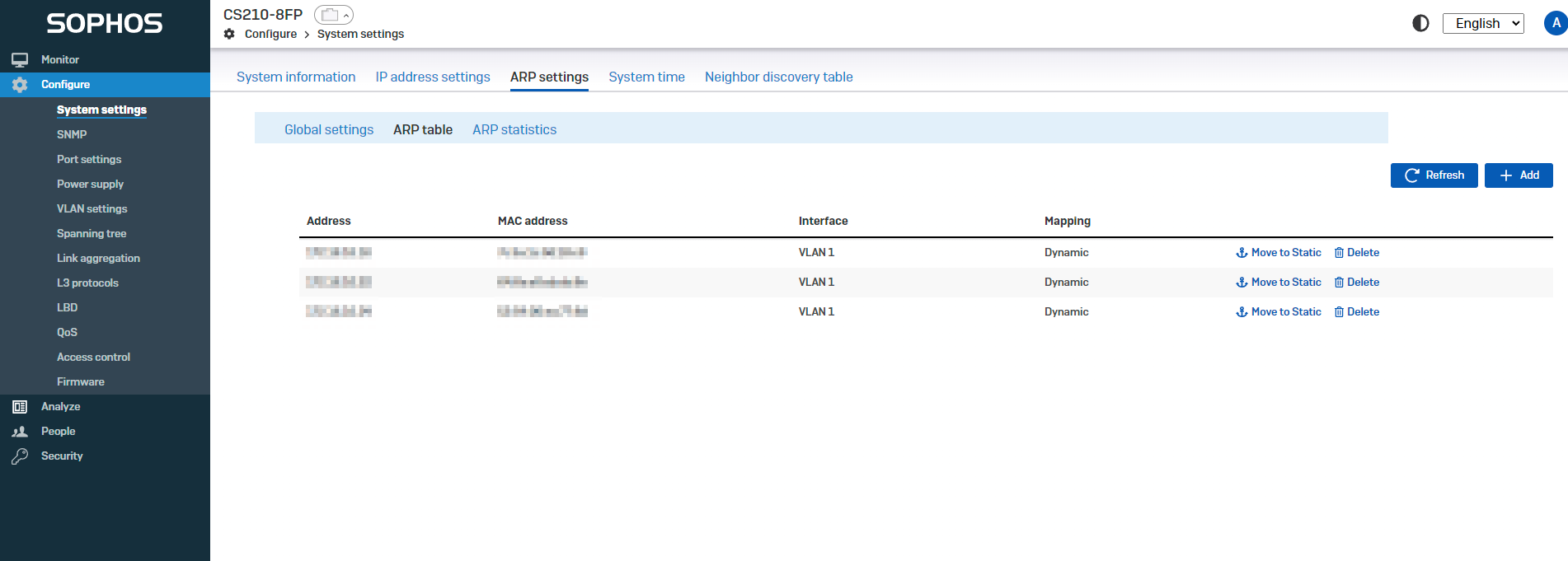Click the trash icon in first ARP row
The width and height of the screenshot is (1568, 561).
tap(1339, 253)
